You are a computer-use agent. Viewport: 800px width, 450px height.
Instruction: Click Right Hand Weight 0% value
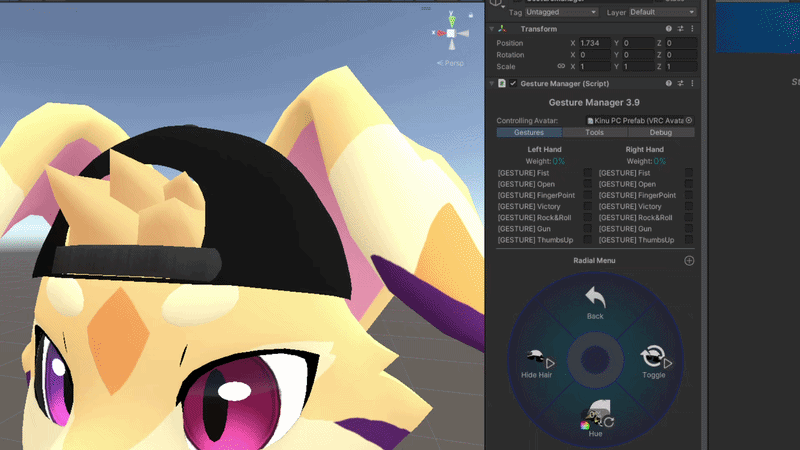click(660, 161)
